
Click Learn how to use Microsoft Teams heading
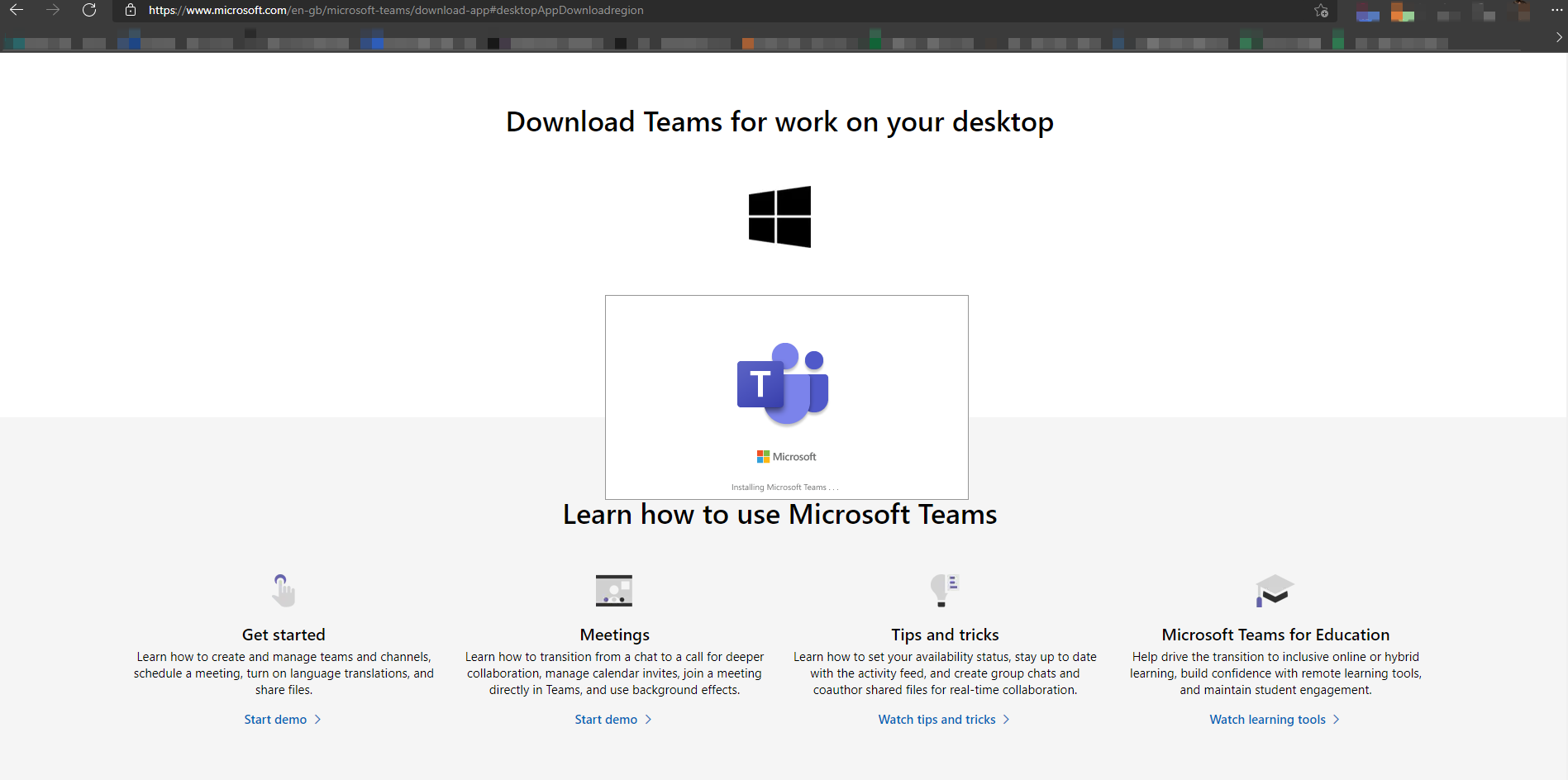[x=779, y=515]
